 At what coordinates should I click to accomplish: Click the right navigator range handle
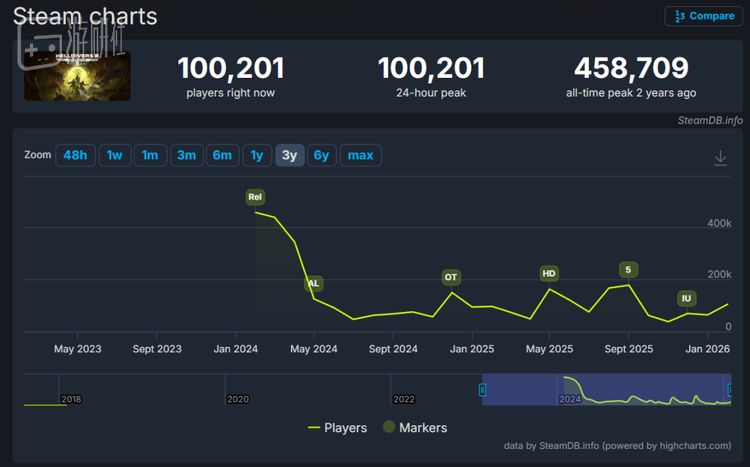(730, 390)
